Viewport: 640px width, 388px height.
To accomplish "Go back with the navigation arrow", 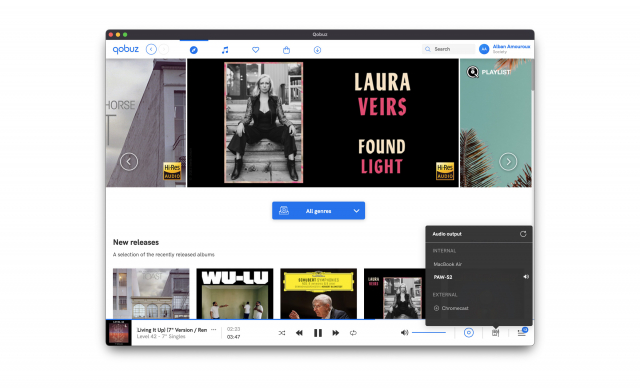I will pyautogui.click(x=151, y=49).
